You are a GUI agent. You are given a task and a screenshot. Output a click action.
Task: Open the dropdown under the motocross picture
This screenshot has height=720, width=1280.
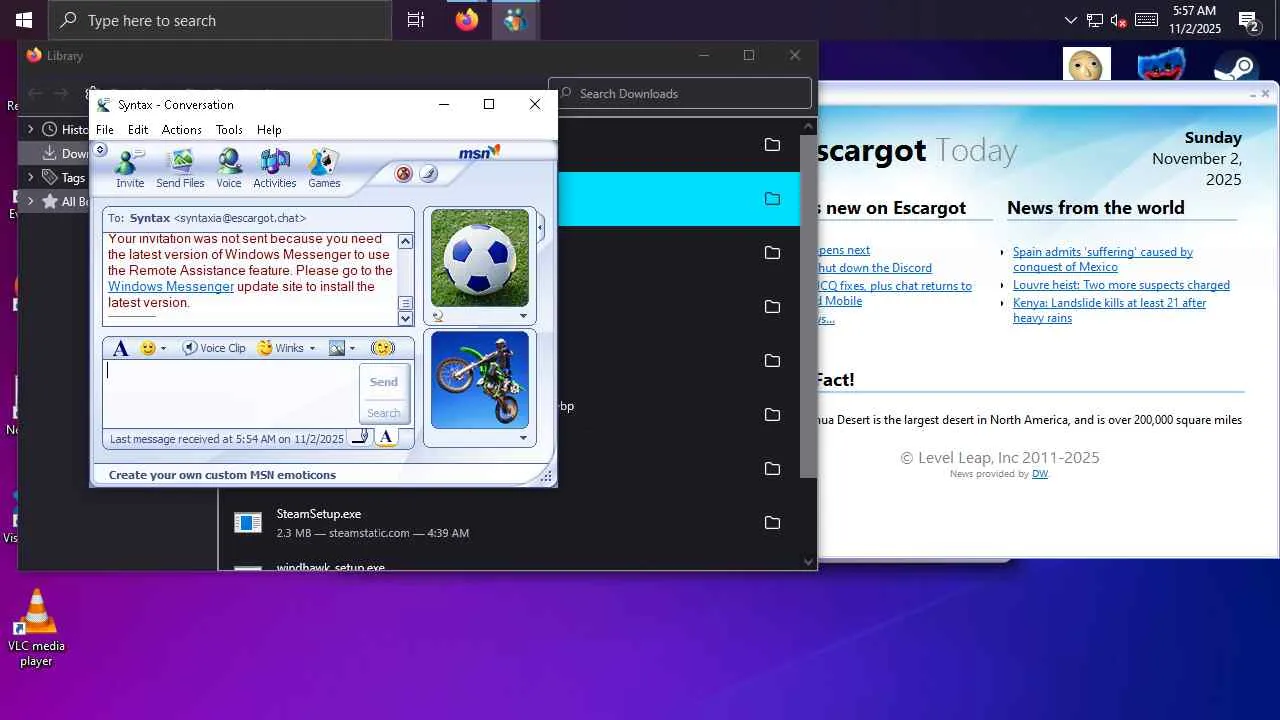[x=522, y=438]
